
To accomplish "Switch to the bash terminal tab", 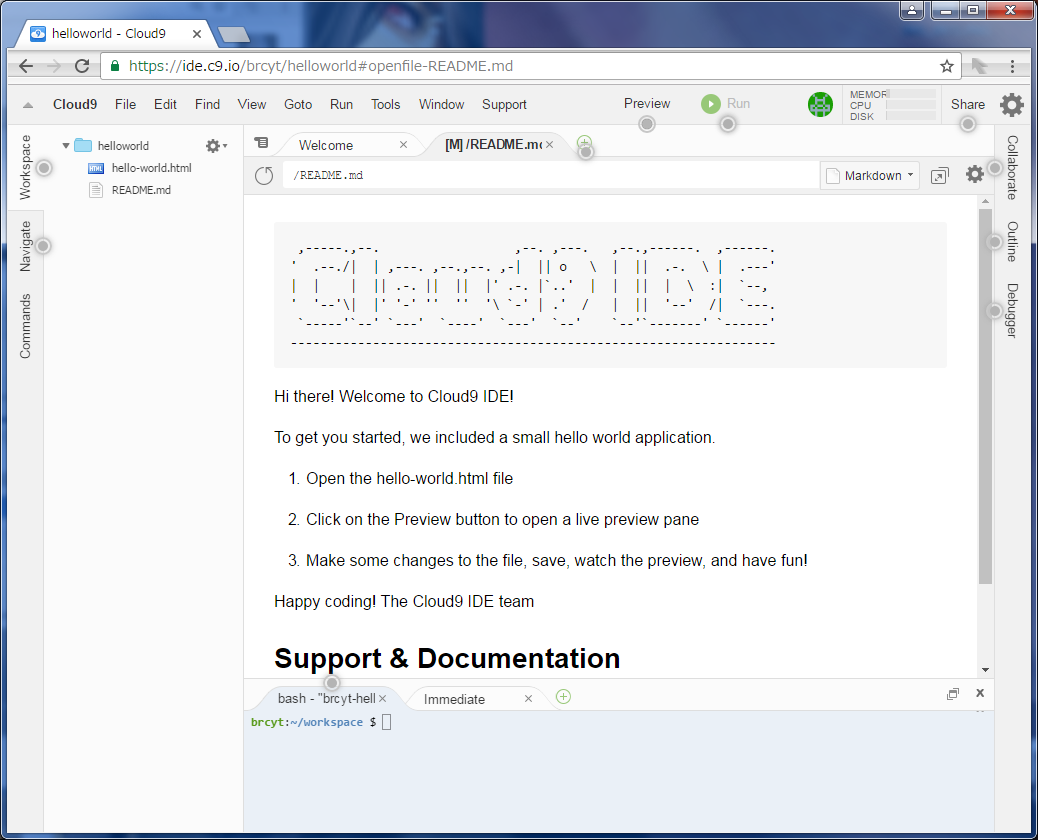I will [326, 698].
